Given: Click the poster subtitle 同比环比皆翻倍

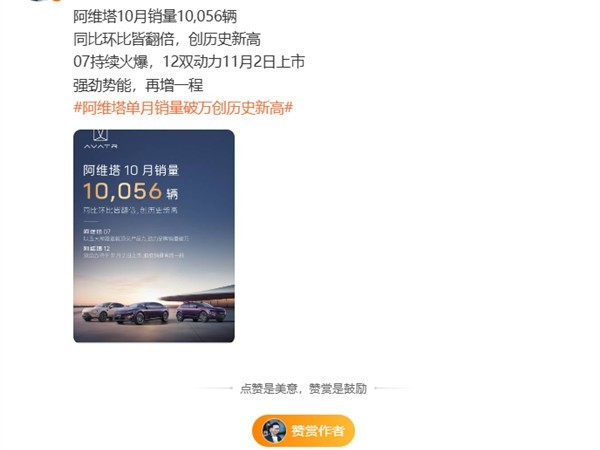Looking at the screenshot, I should [130, 210].
